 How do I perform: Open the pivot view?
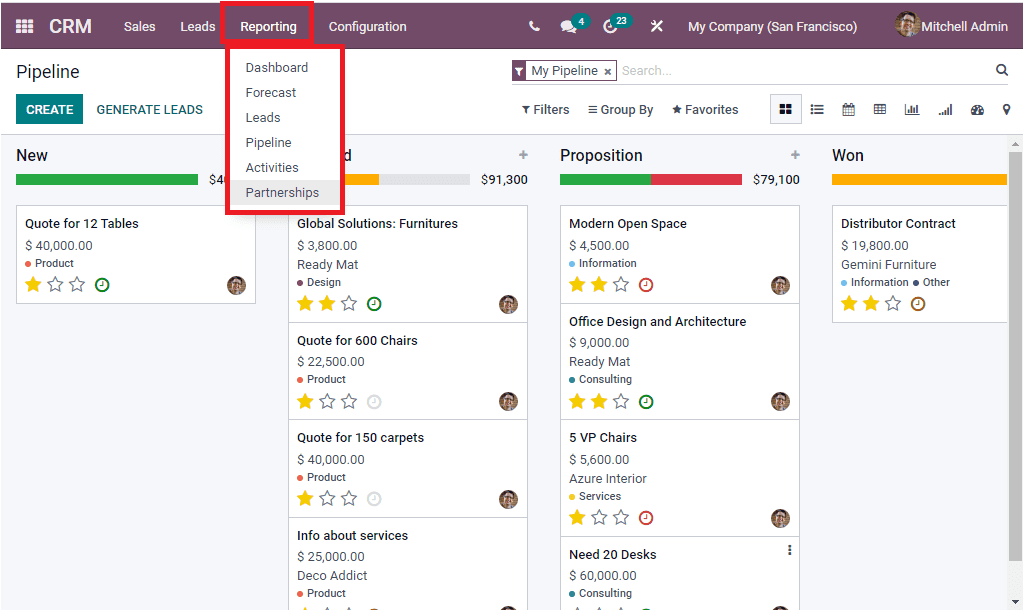click(x=880, y=109)
